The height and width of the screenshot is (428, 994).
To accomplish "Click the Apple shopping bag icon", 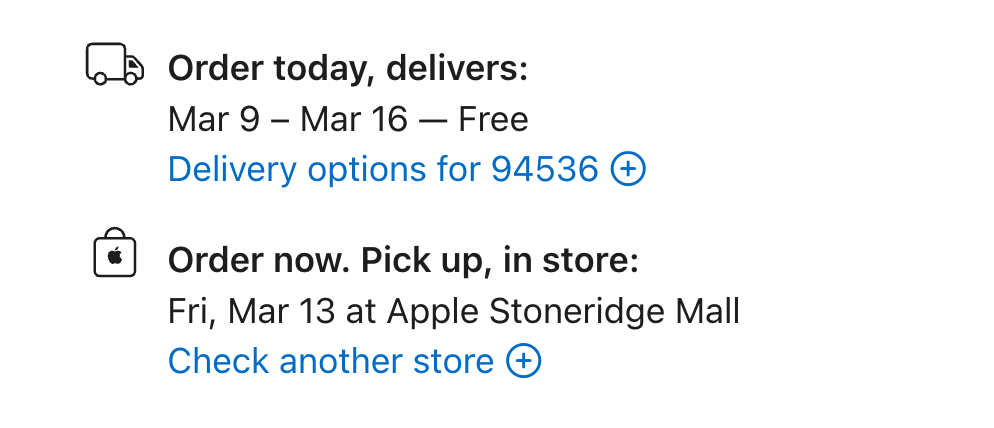I will tap(114, 255).
